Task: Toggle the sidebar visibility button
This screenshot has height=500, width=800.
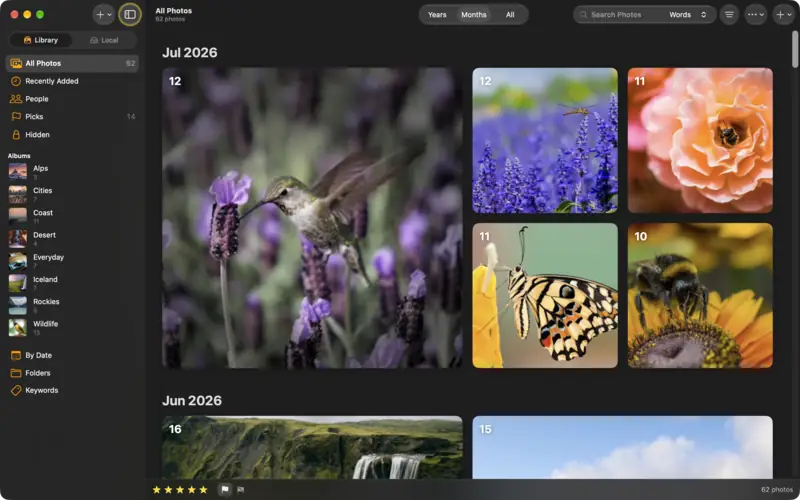Action: point(130,15)
